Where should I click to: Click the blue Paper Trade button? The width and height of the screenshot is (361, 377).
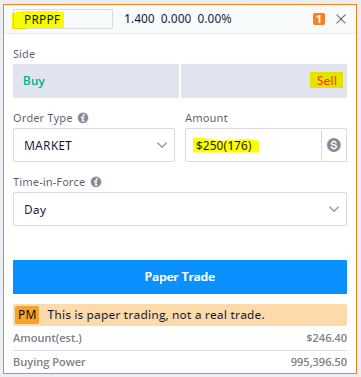pyautogui.click(x=180, y=277)
